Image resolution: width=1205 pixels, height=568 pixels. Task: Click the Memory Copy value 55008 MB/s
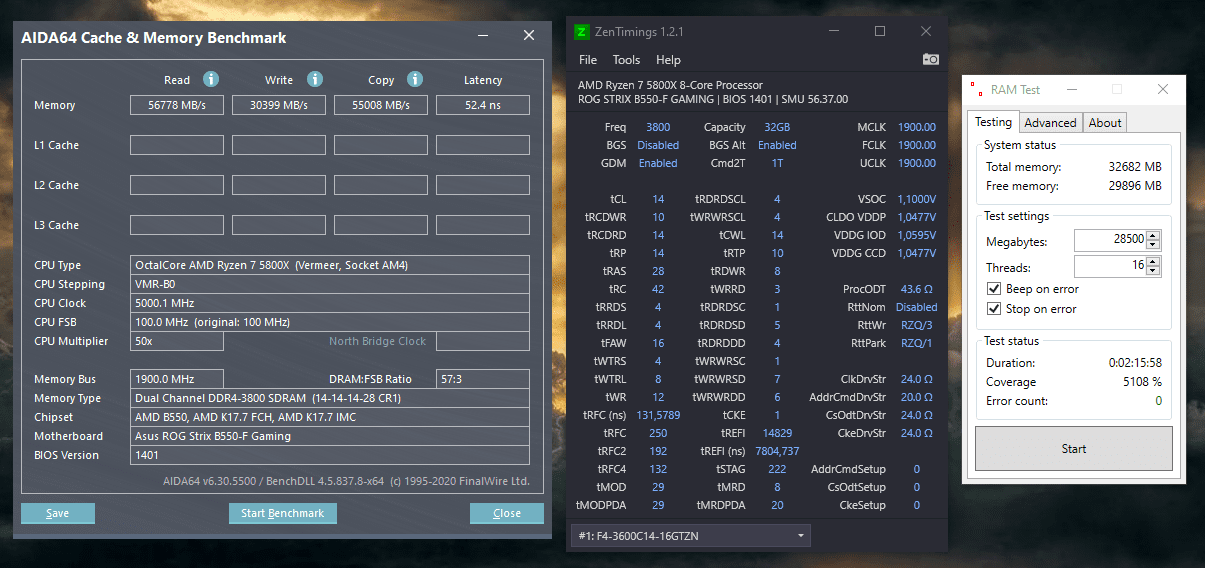[x=381, y=105]
